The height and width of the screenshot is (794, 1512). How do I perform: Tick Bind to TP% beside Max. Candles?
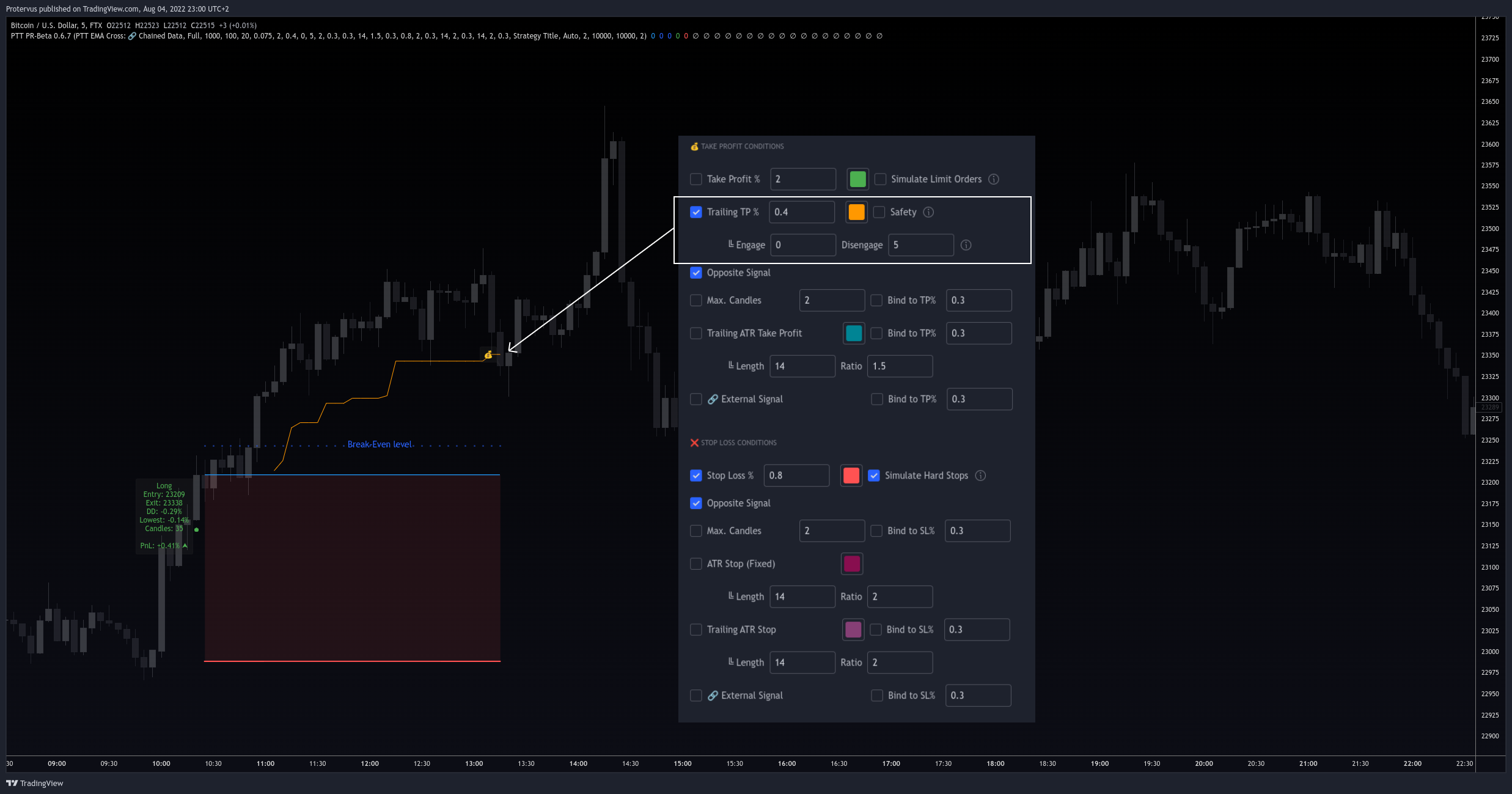point(876,301)
